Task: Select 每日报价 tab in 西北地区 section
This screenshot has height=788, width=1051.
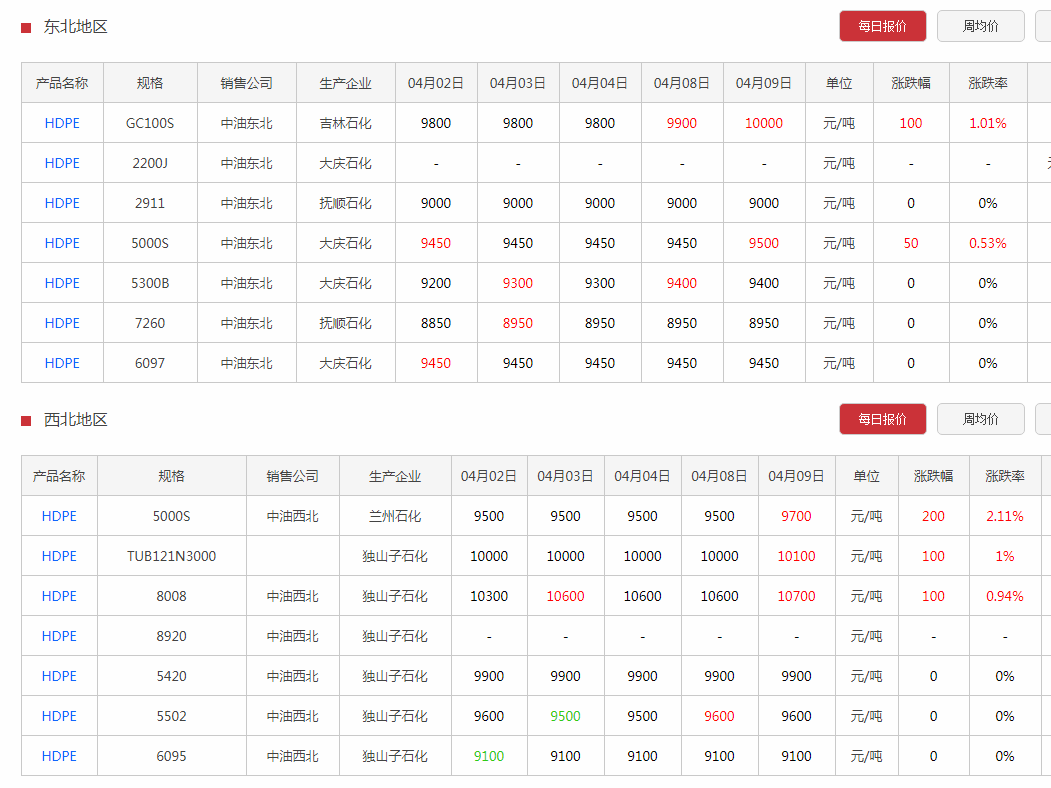Action: pos(882,419)
